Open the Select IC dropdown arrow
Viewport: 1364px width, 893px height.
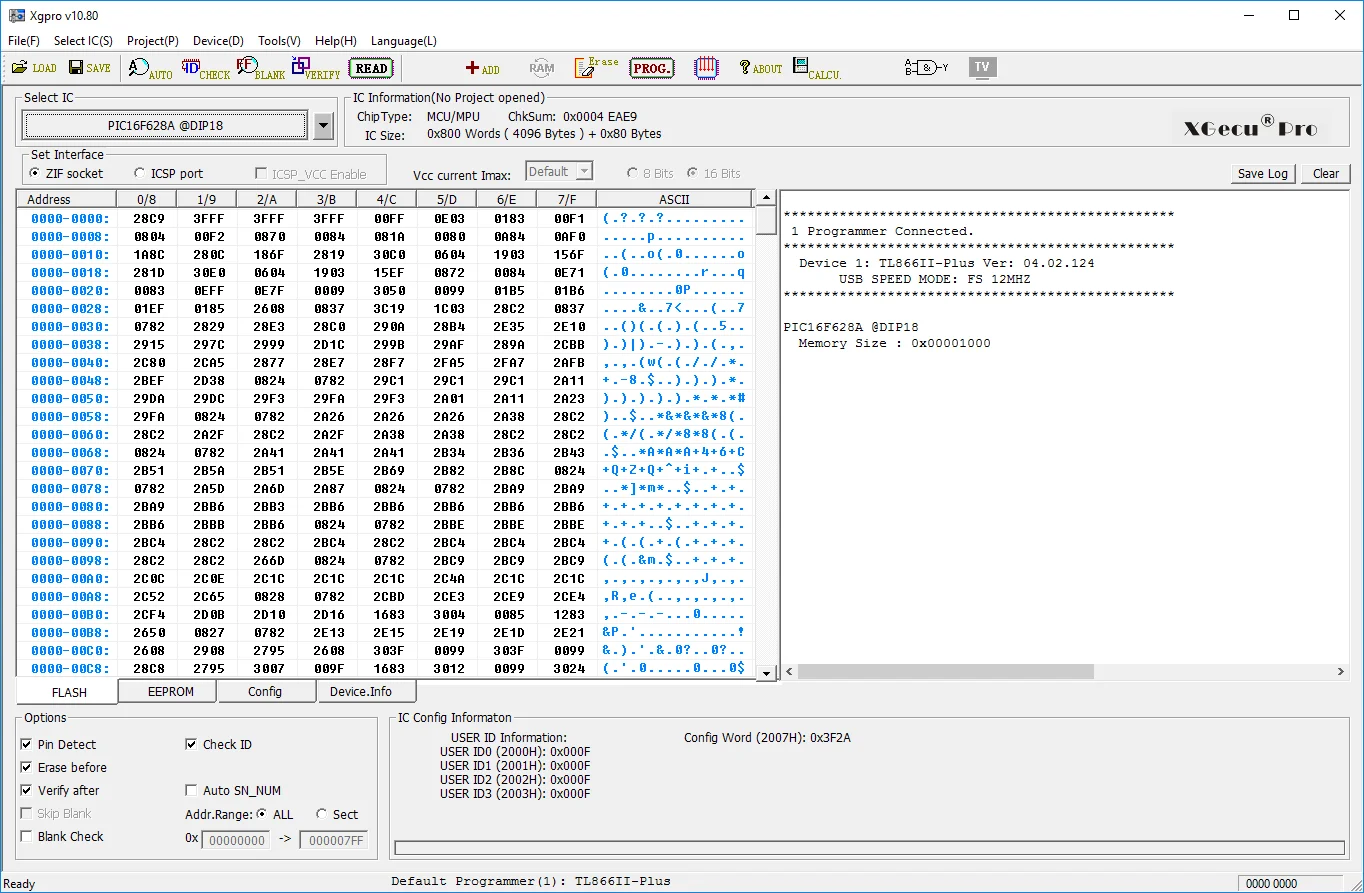(x=323, y=126)
